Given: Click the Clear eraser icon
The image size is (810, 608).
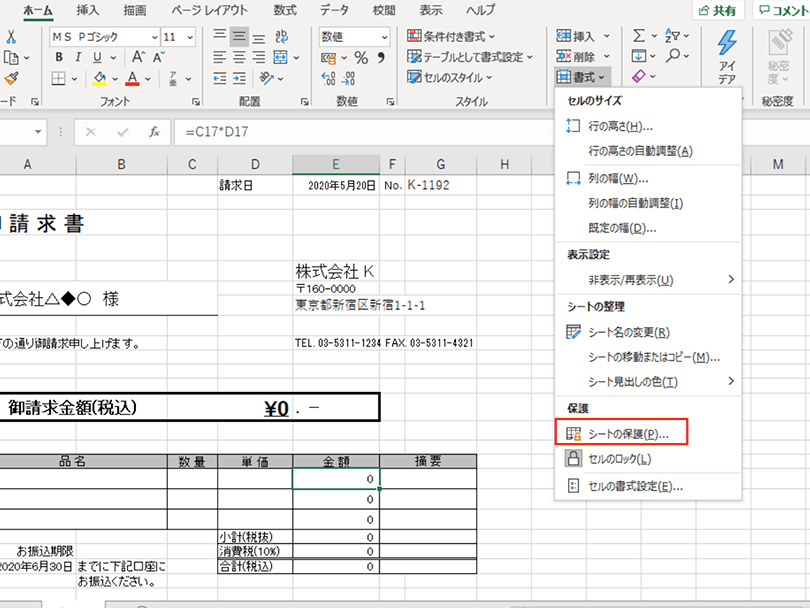Looking at the screenshot, I should [639, 76].
